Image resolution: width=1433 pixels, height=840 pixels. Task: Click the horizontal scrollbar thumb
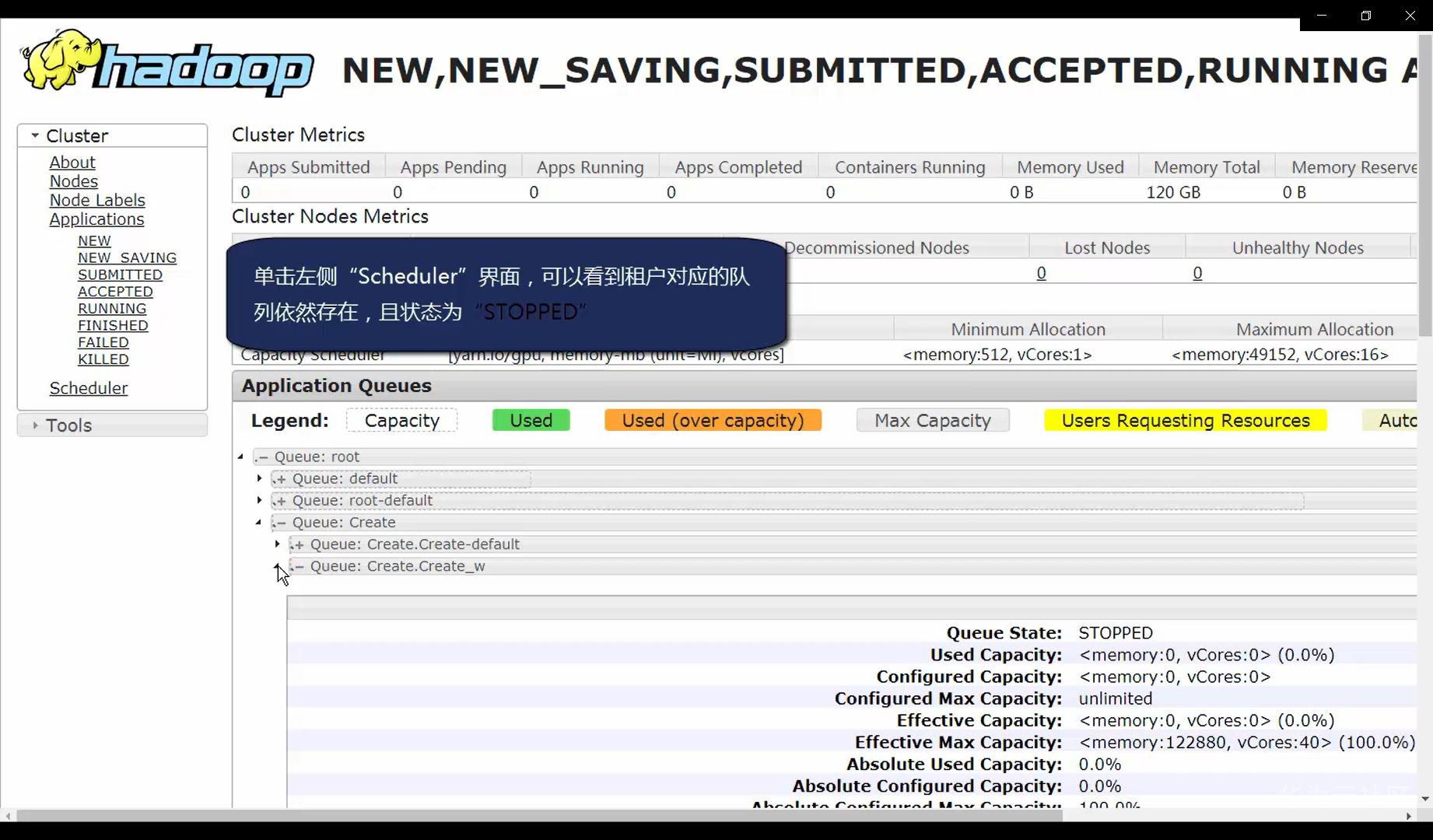click(x=539, y=815)
